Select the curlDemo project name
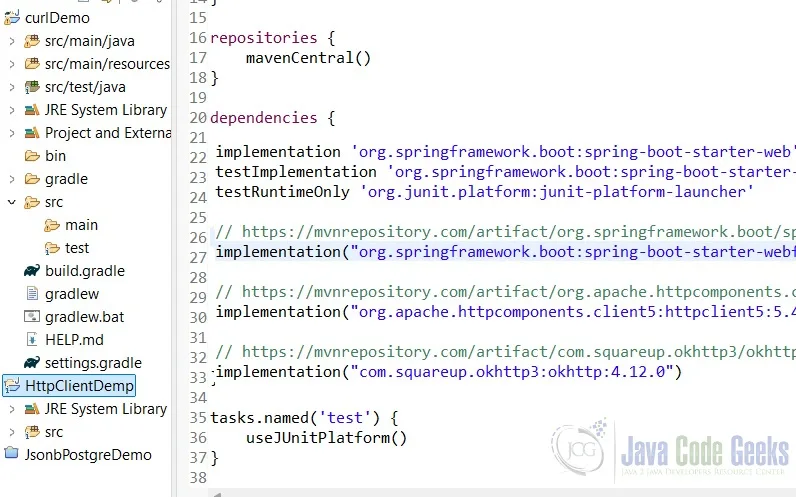This screenshot has width=796, height=497. pyautogui.click(x=57, y=18)
